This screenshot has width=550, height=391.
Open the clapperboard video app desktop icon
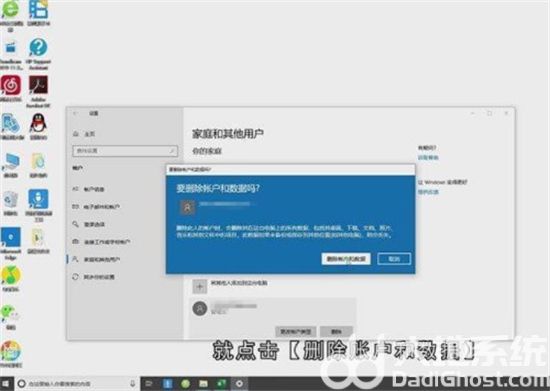11,47
